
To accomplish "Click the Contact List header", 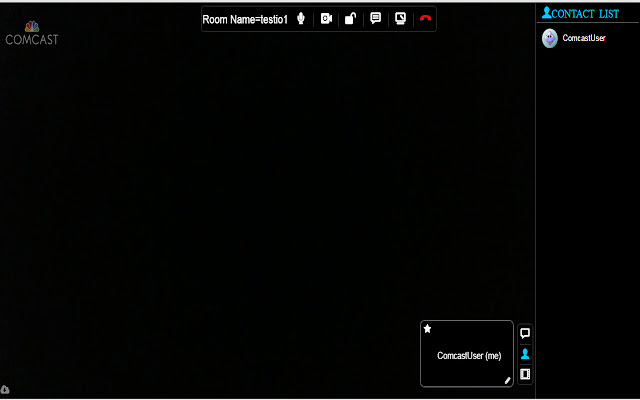I will (x=580, y=13).
